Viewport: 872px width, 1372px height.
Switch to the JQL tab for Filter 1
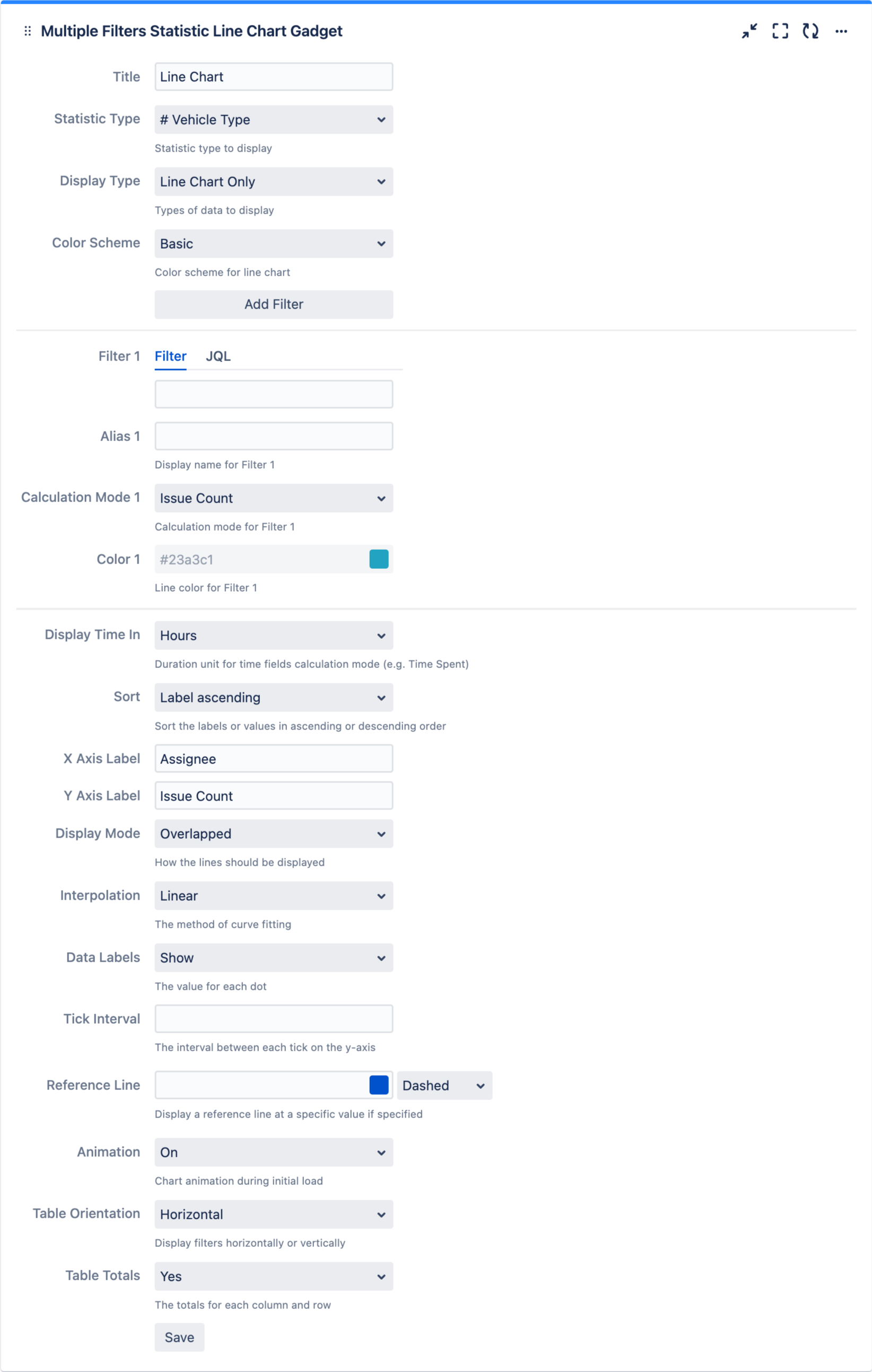[219, 356]
